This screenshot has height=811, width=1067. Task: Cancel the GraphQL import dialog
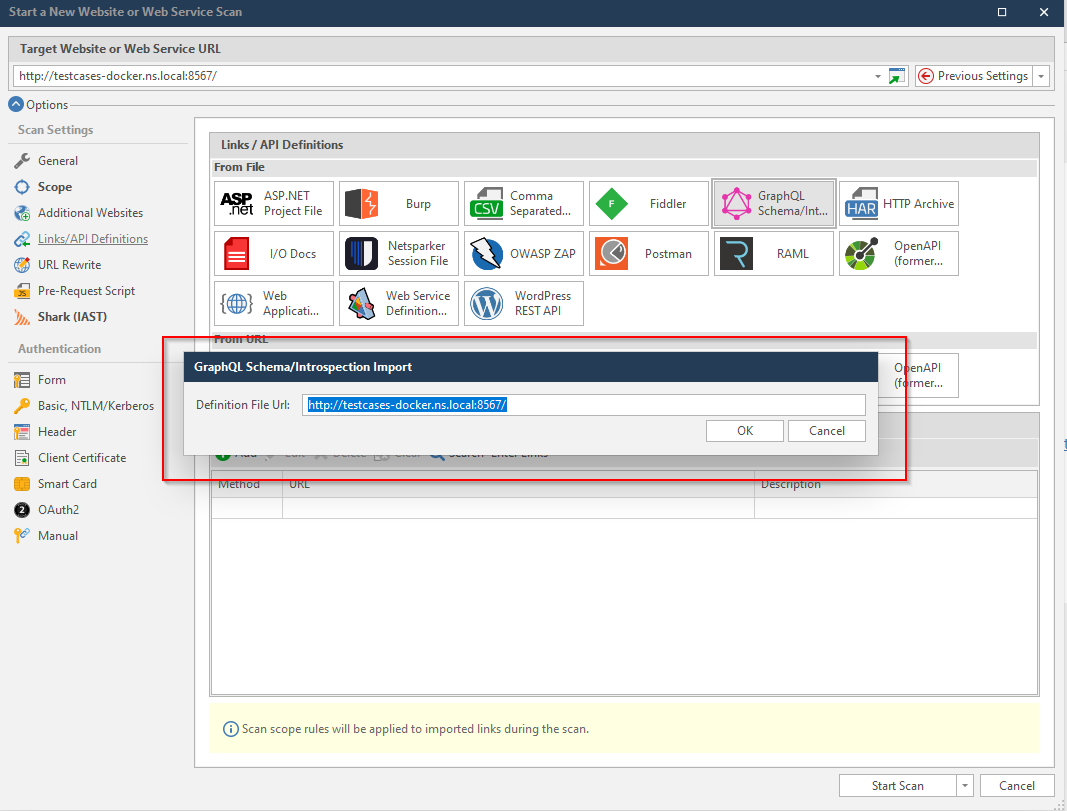point(826,431)
